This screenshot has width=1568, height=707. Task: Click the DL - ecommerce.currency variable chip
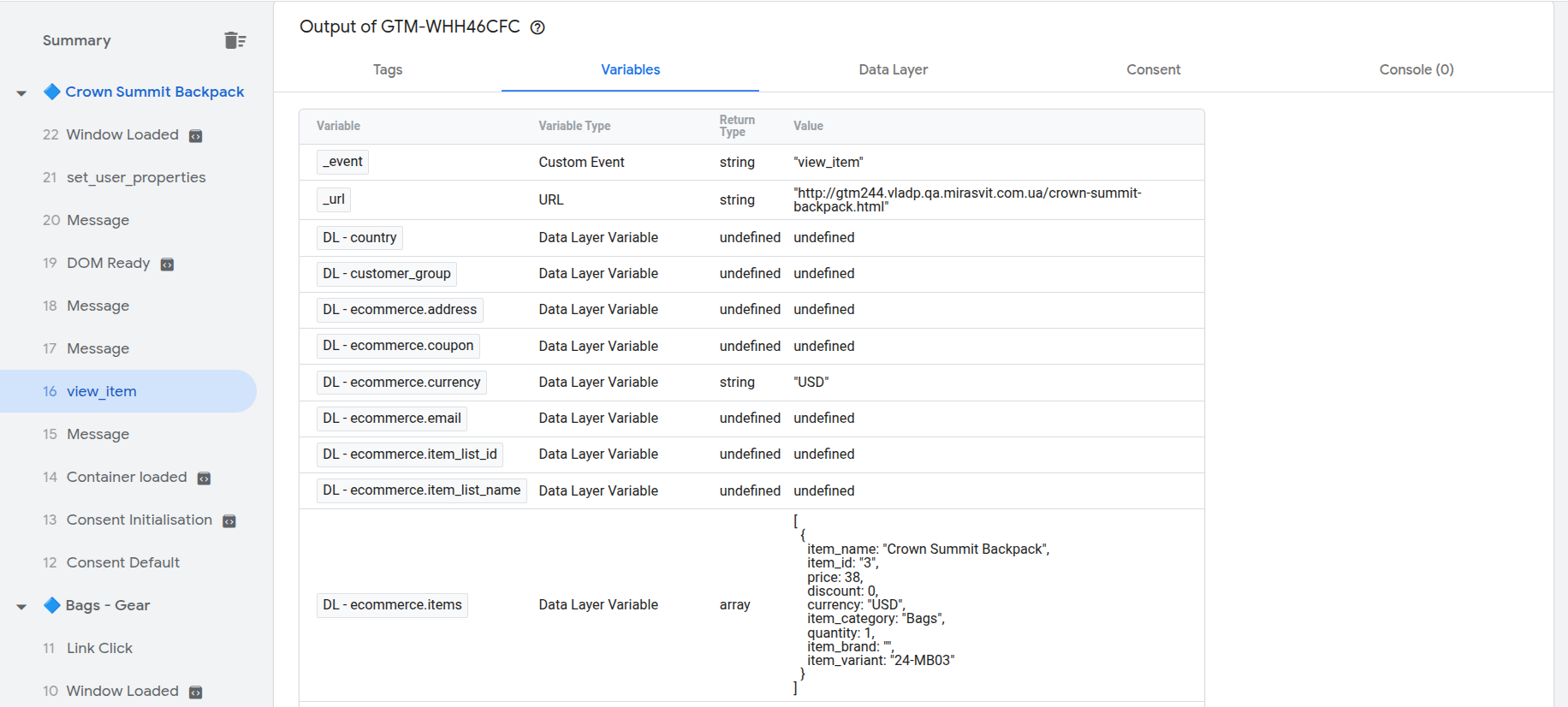point(401,383)
